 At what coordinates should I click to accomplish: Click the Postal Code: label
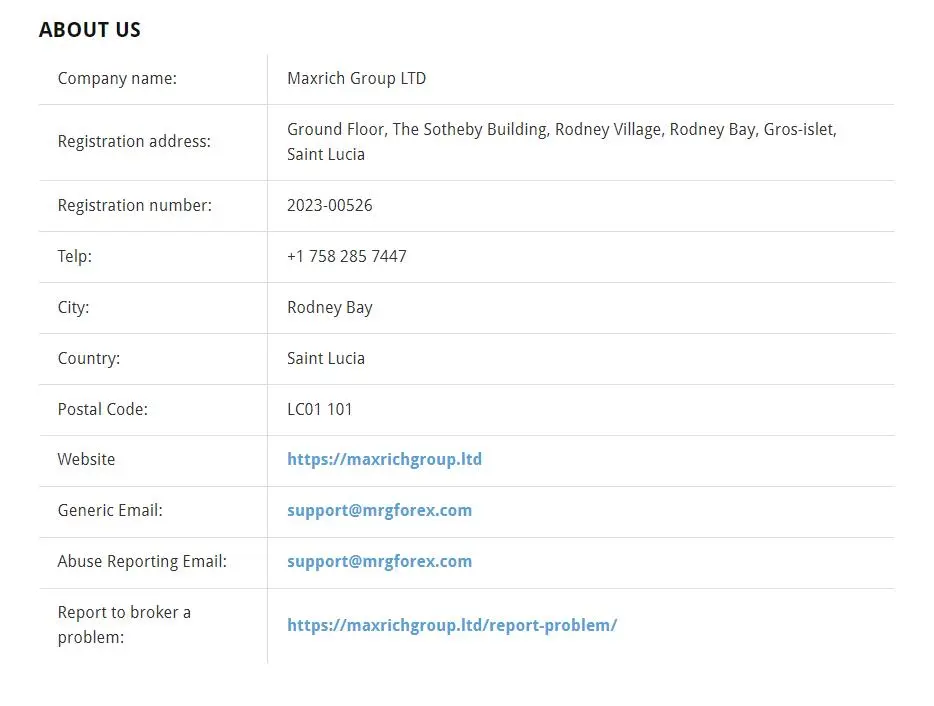102,409
